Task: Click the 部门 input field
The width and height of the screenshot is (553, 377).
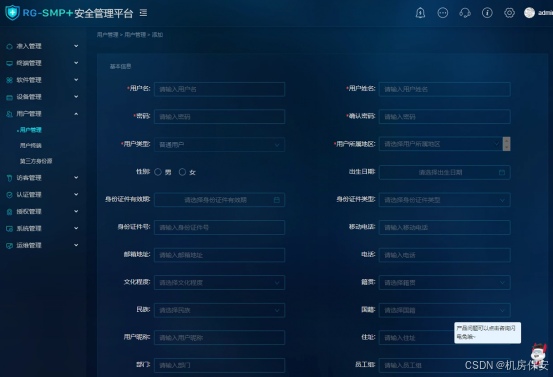Action: click(x=219, y=365)
